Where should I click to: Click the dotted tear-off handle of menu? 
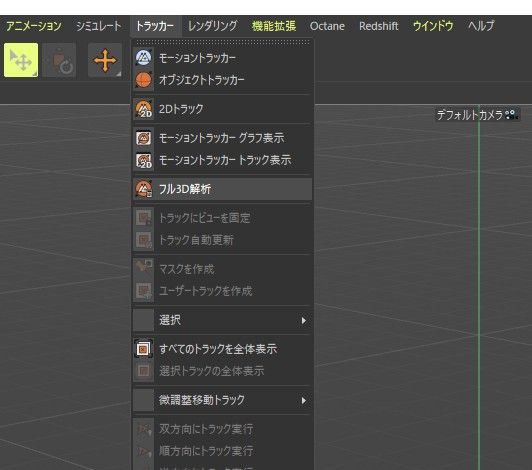click(223, 42)
